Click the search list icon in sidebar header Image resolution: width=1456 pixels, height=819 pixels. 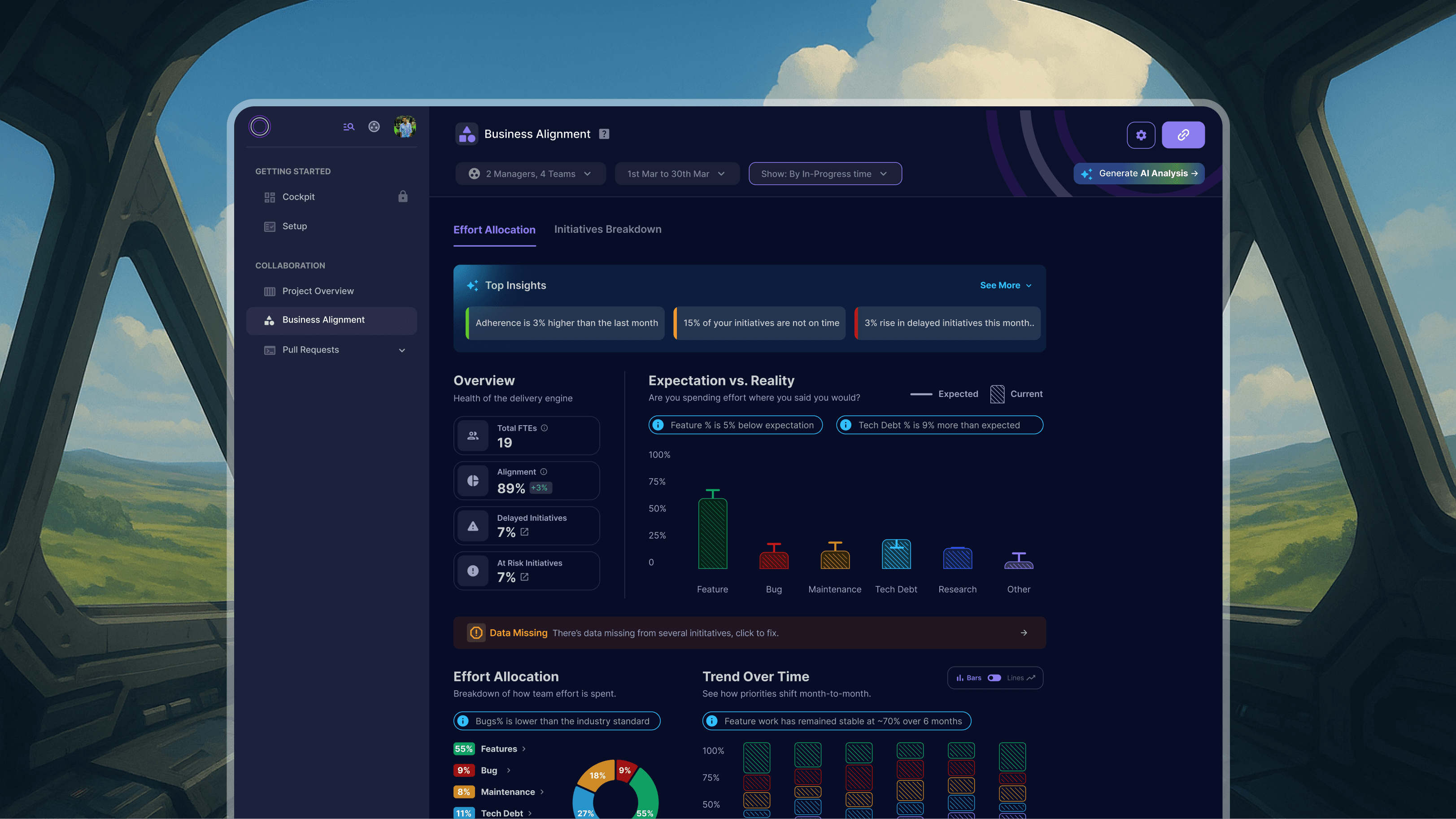point(349,126)
